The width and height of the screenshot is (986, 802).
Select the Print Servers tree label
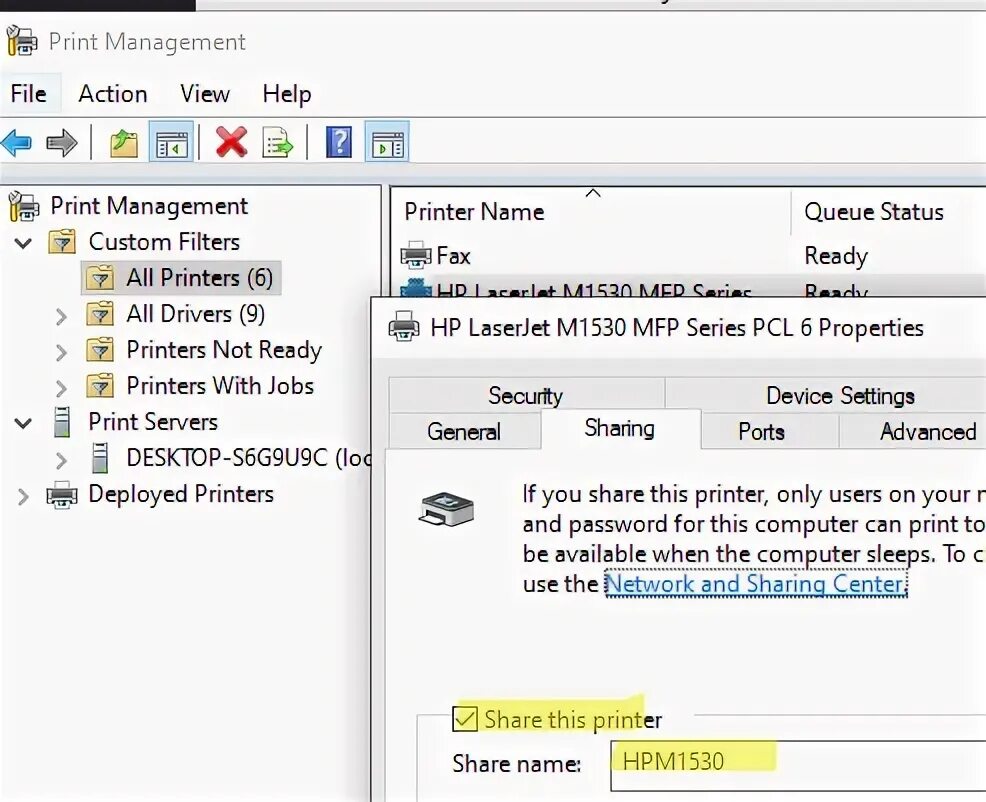(x=153, y=422)
